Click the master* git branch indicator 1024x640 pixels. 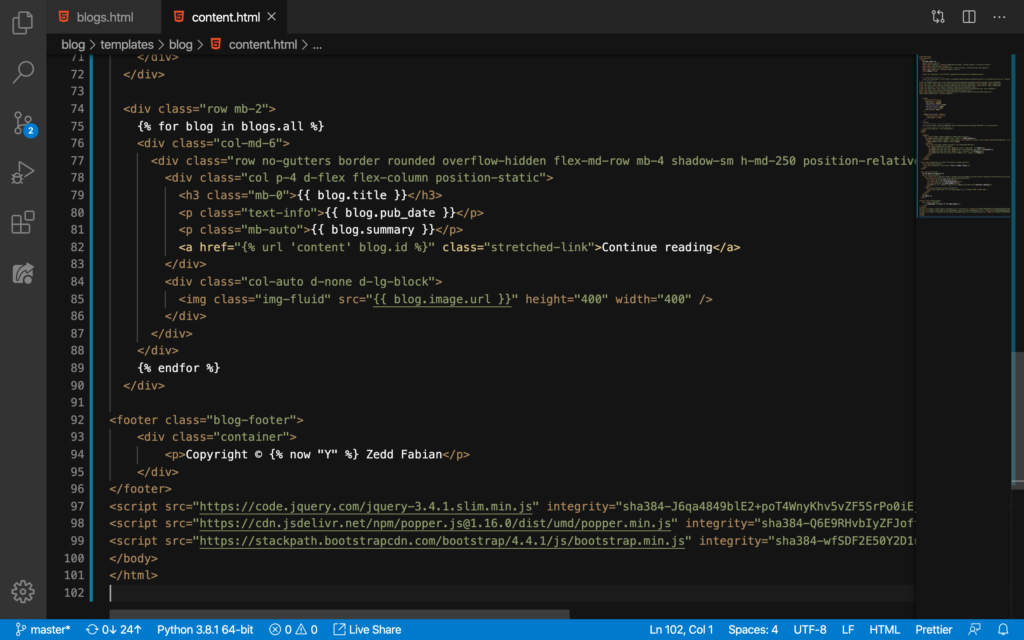(42, 630)
